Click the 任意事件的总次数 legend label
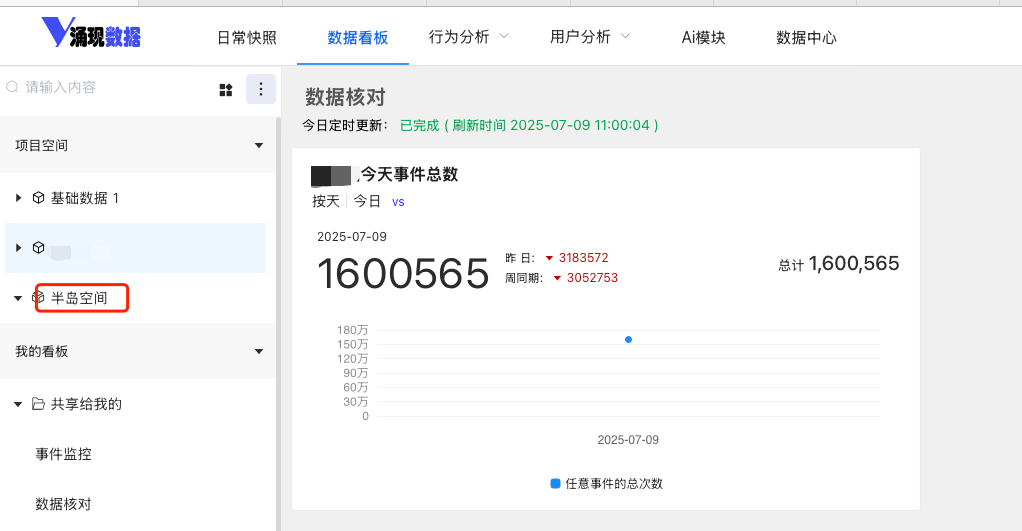Screen dimensions: 1022x531 [x=614, y=483]
